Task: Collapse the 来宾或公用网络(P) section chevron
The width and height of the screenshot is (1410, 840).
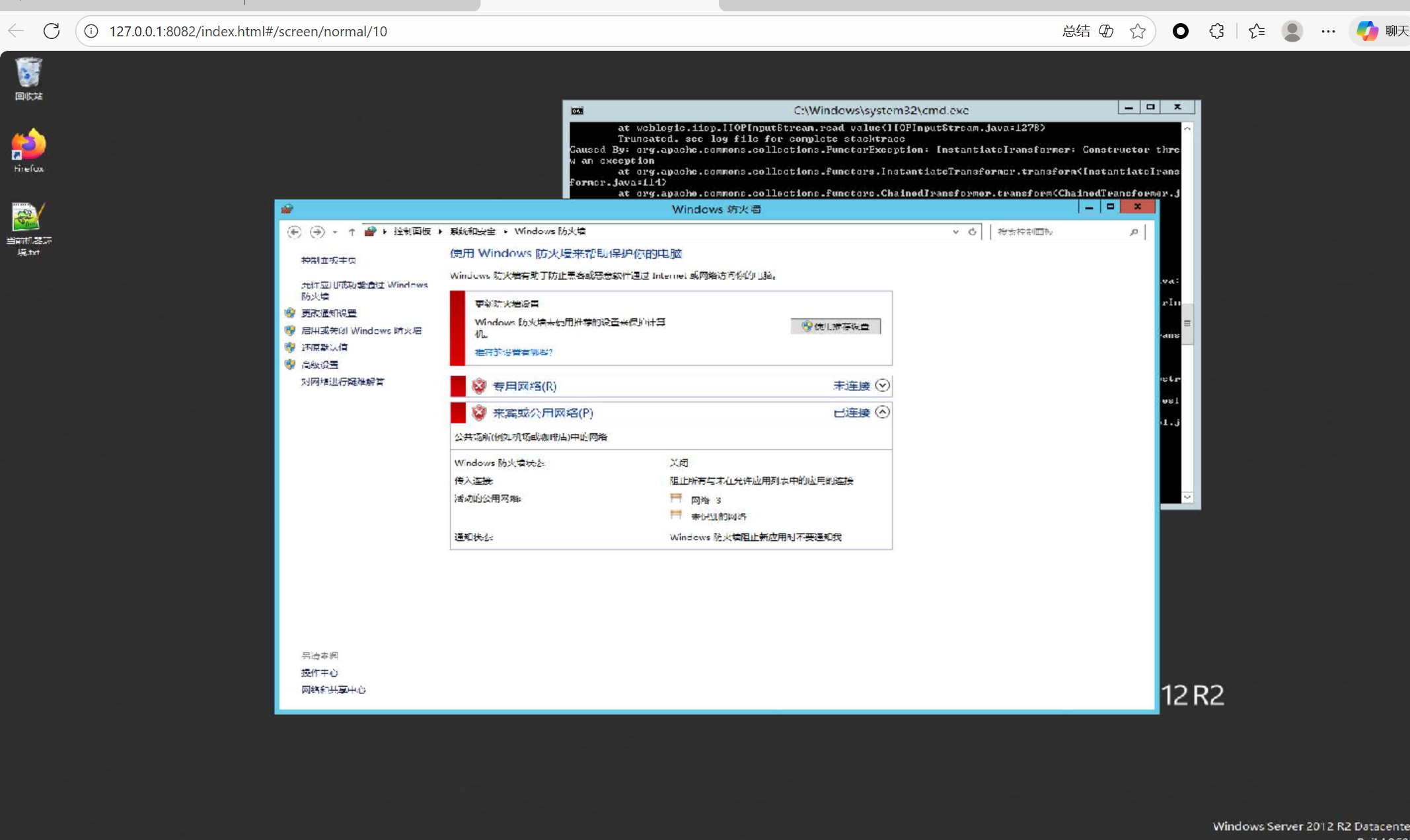Action: click(882, 412)
